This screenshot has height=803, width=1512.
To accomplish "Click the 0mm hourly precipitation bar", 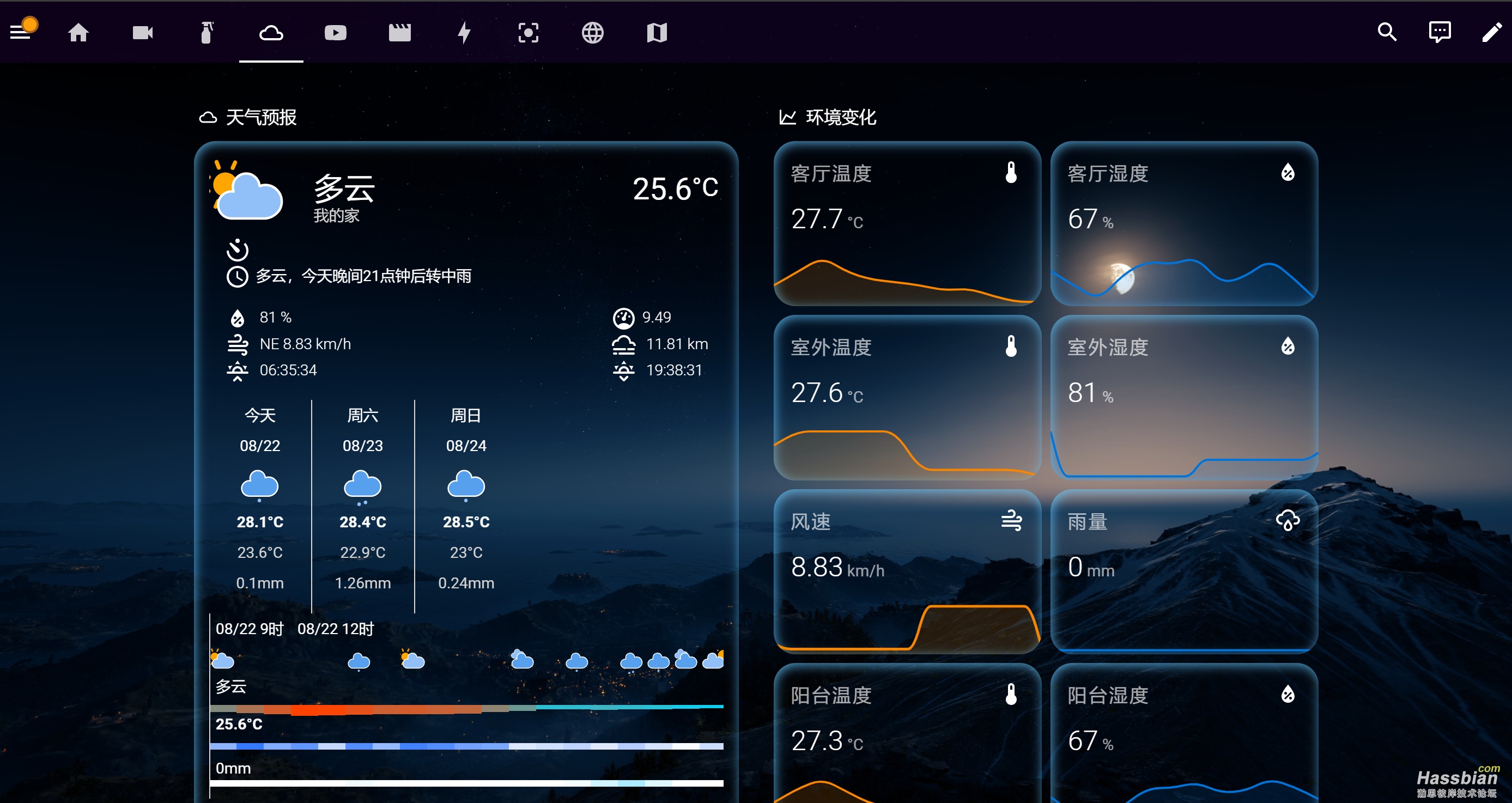I will pyautogui.click(x=466, y=783).
